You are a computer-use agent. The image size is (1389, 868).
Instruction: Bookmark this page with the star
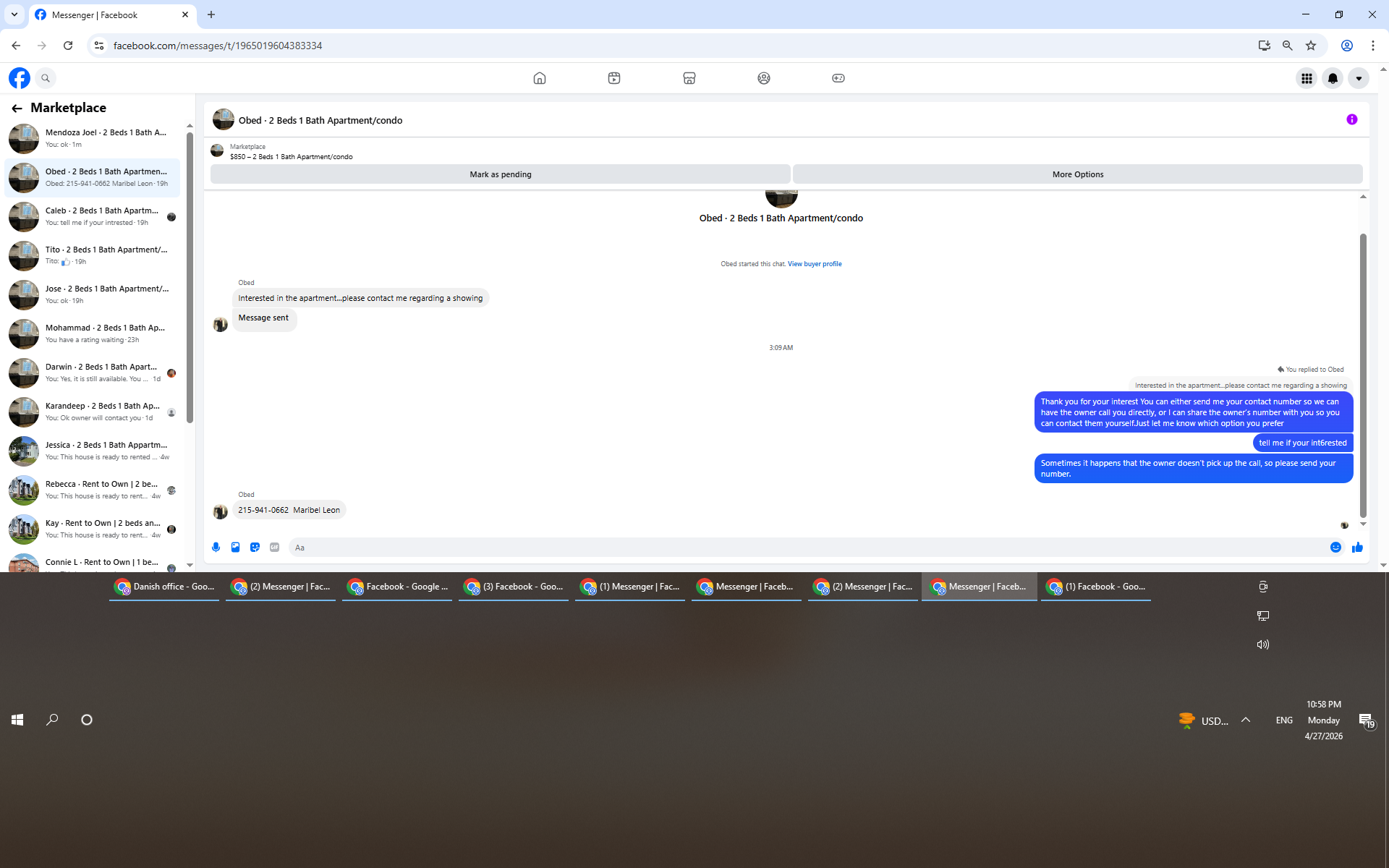[1311, 46]
